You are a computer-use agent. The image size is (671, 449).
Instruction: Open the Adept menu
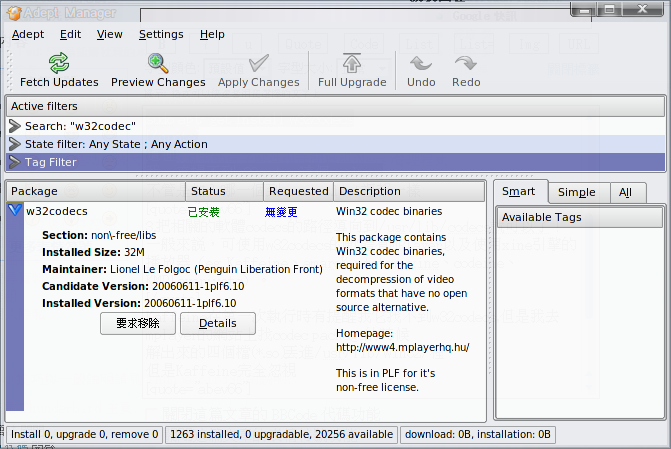tap(28, 34)
